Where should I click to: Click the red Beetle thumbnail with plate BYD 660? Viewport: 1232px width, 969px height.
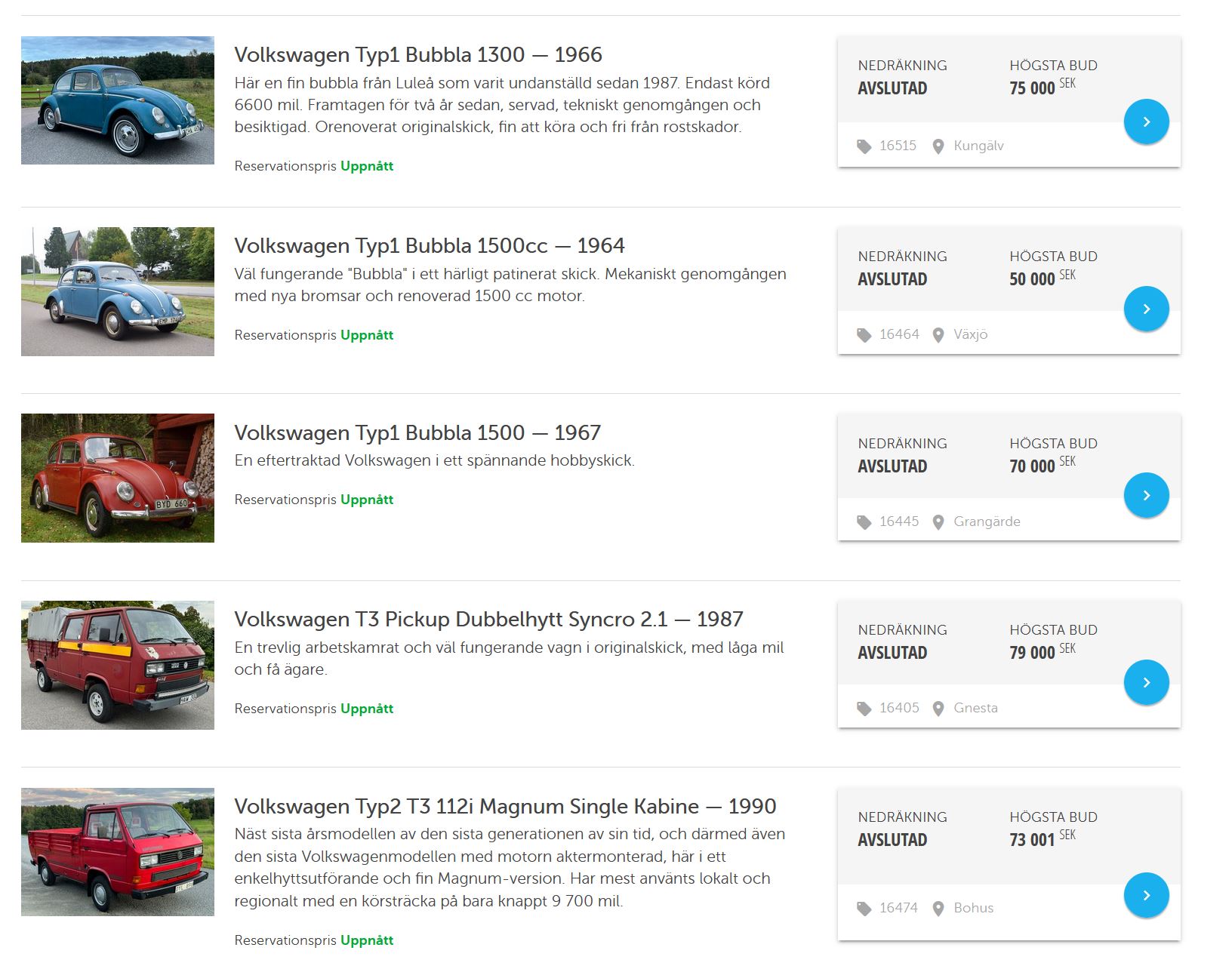point(118,478)
